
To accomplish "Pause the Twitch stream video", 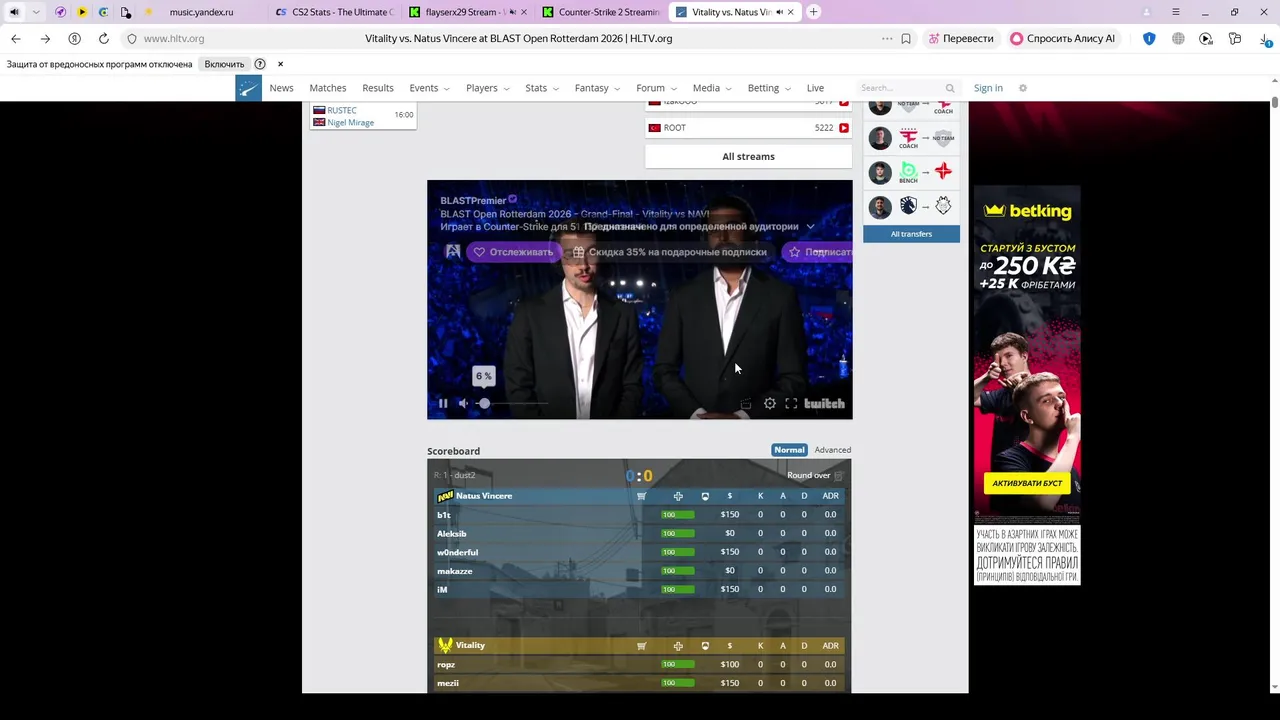I will [x=443, y=404].
